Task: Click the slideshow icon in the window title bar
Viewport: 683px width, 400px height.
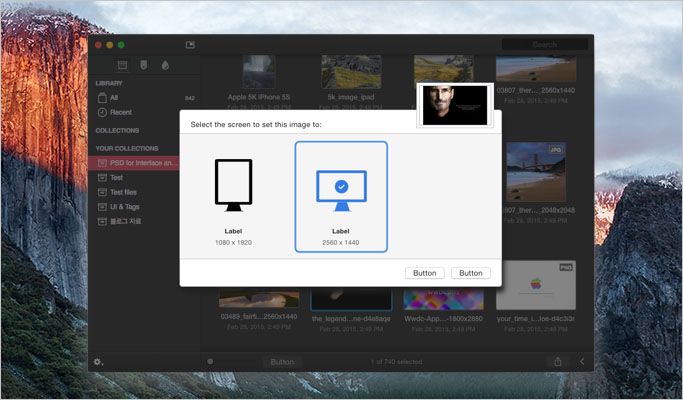Action: [x=190, y=44]
